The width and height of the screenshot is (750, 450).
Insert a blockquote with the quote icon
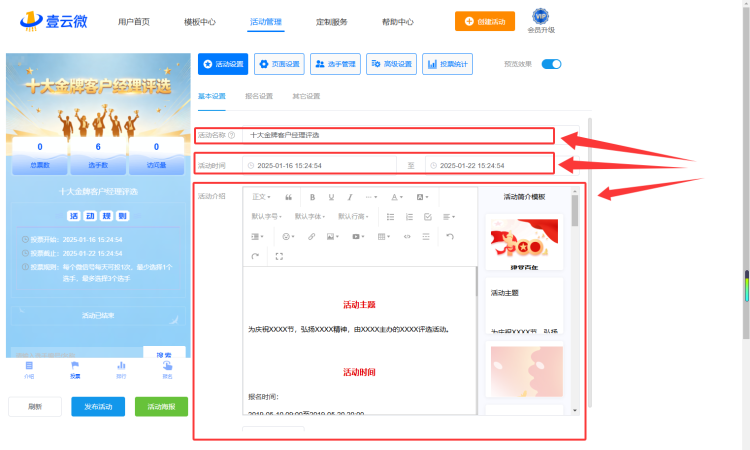(x=288, y=197)
